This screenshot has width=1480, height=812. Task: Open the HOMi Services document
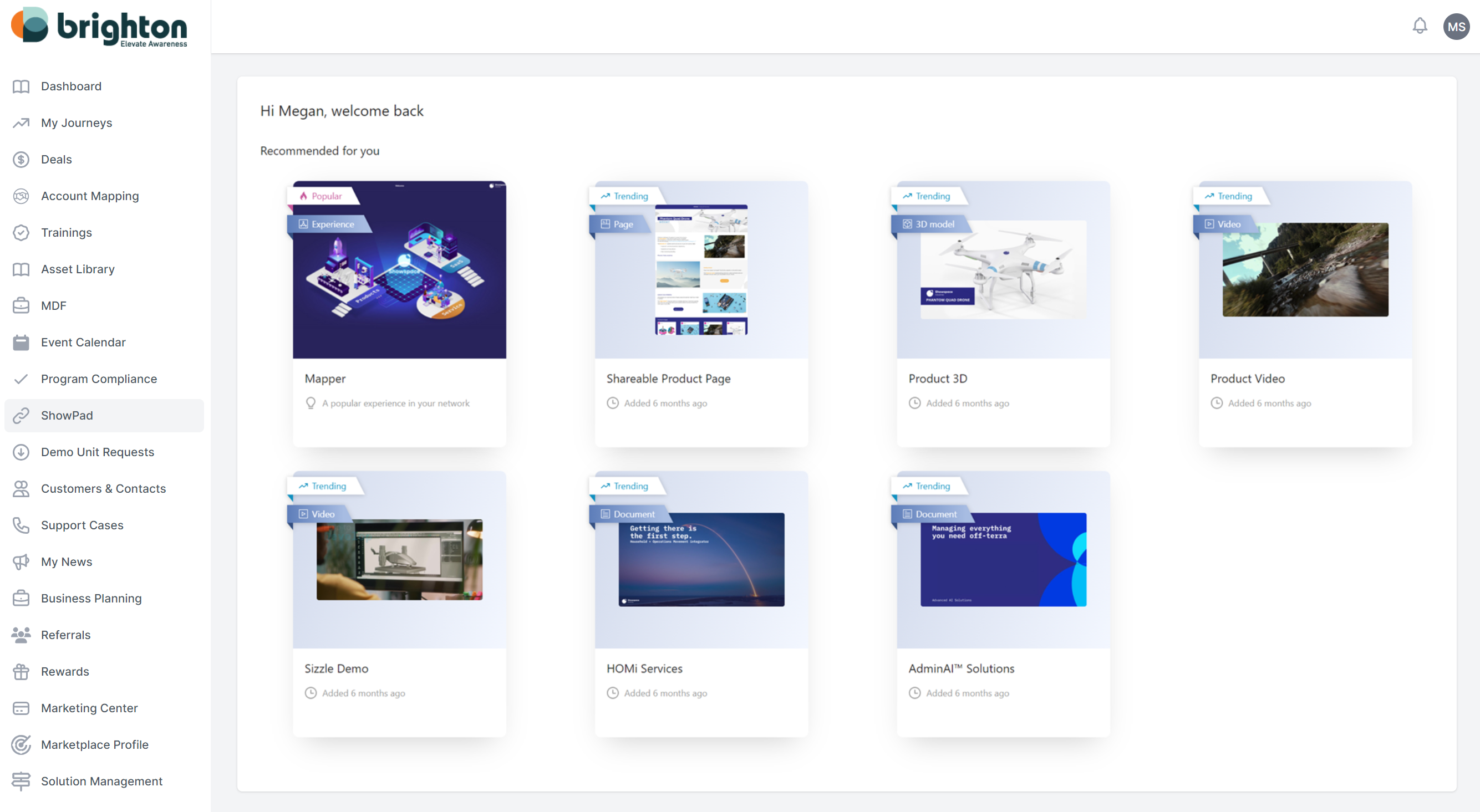point(701,559)
